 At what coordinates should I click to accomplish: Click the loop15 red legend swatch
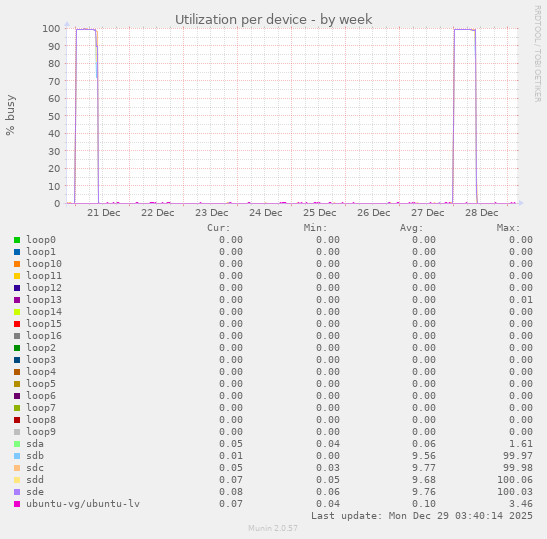pyautogui.click(x=17, y=324)
